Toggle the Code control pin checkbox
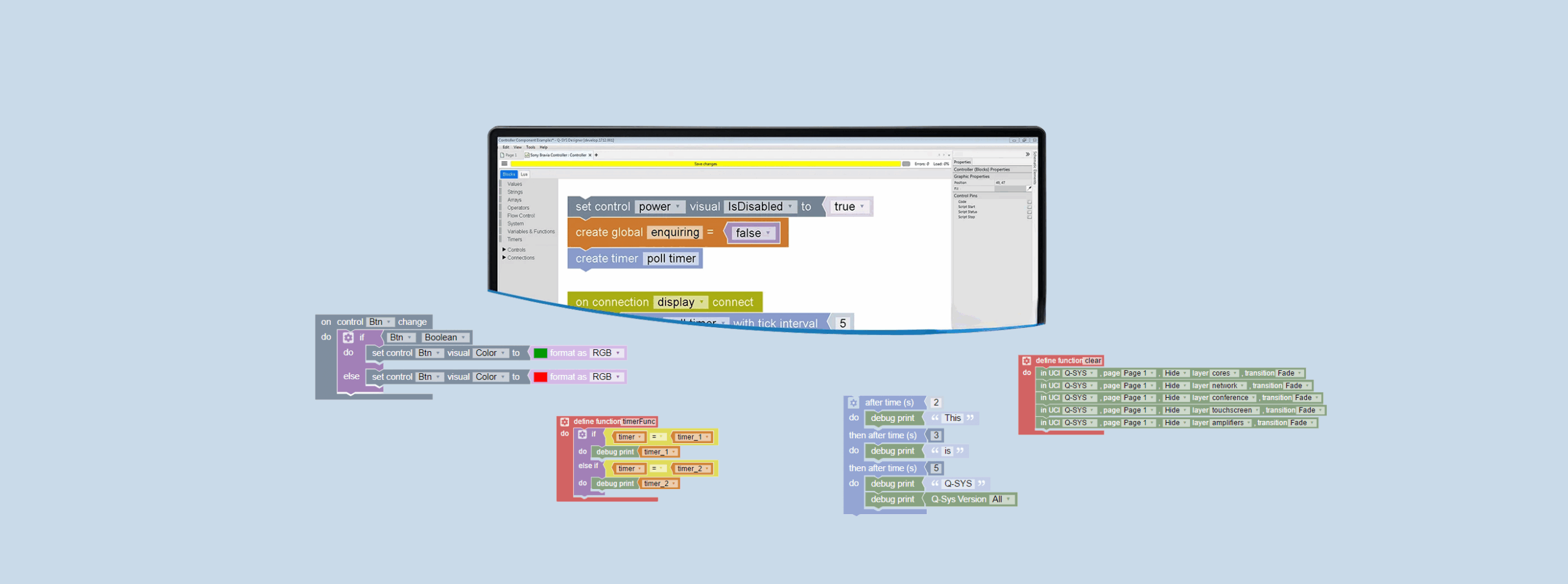1568x584 pixels. tap(1029, 202)
